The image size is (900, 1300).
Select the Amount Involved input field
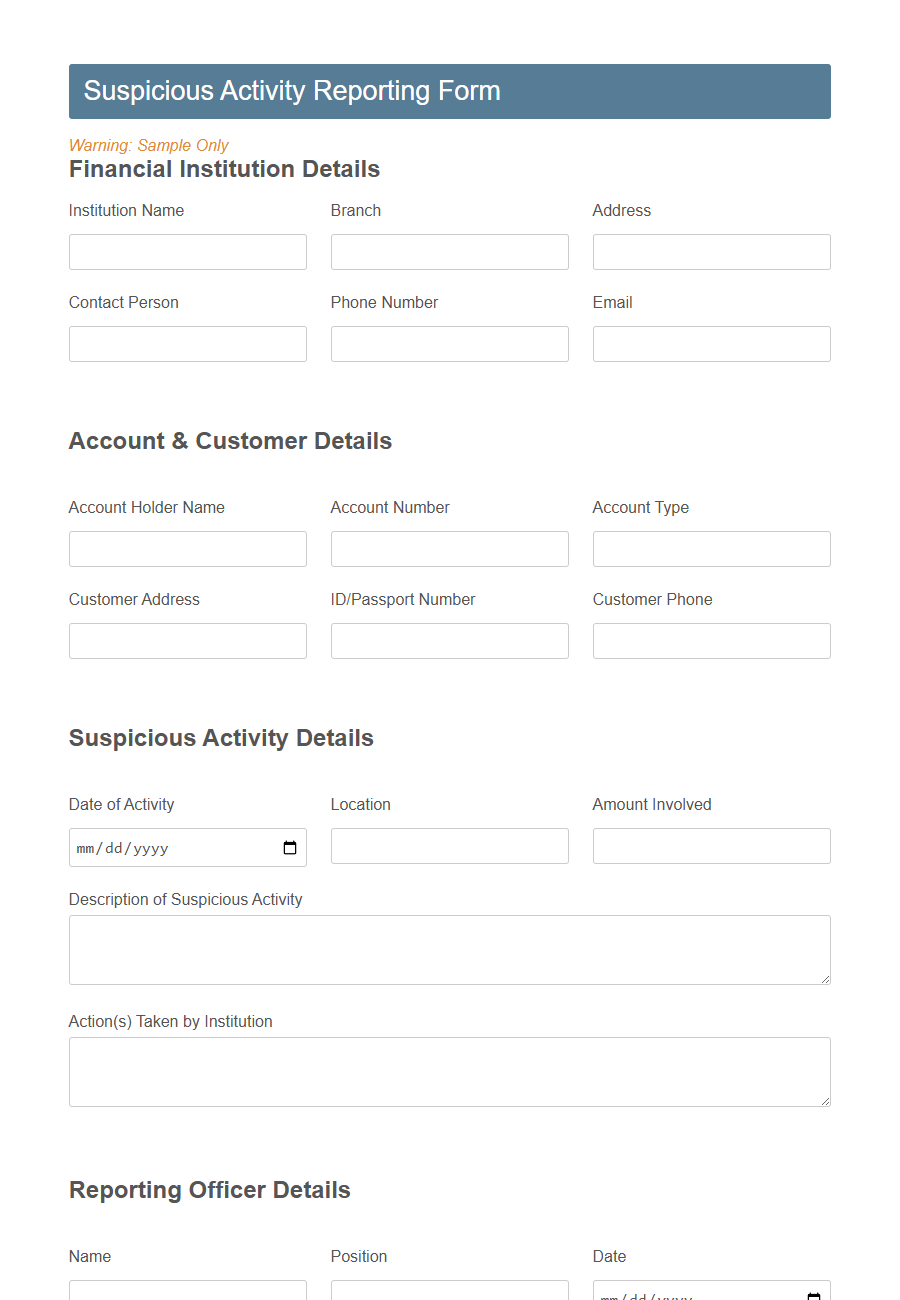click(x=711, y=845)
